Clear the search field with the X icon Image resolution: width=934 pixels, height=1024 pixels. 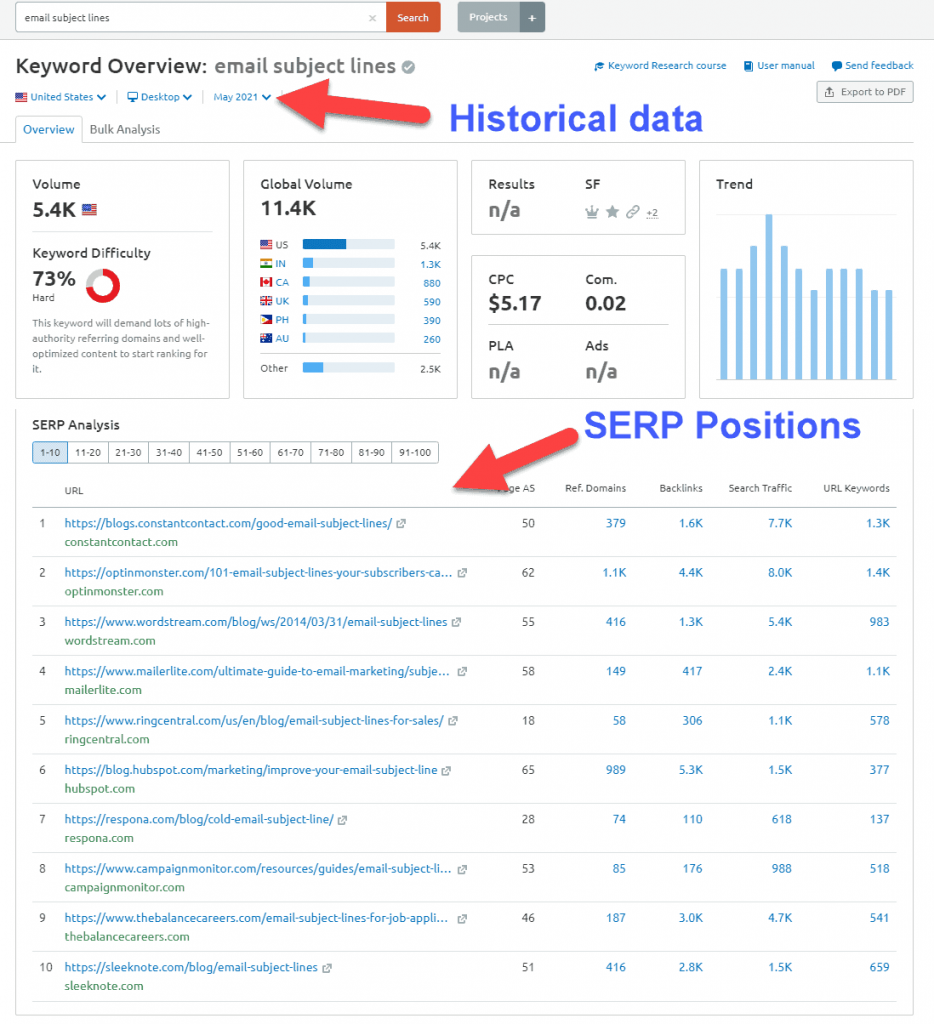(x=372, y=18)
